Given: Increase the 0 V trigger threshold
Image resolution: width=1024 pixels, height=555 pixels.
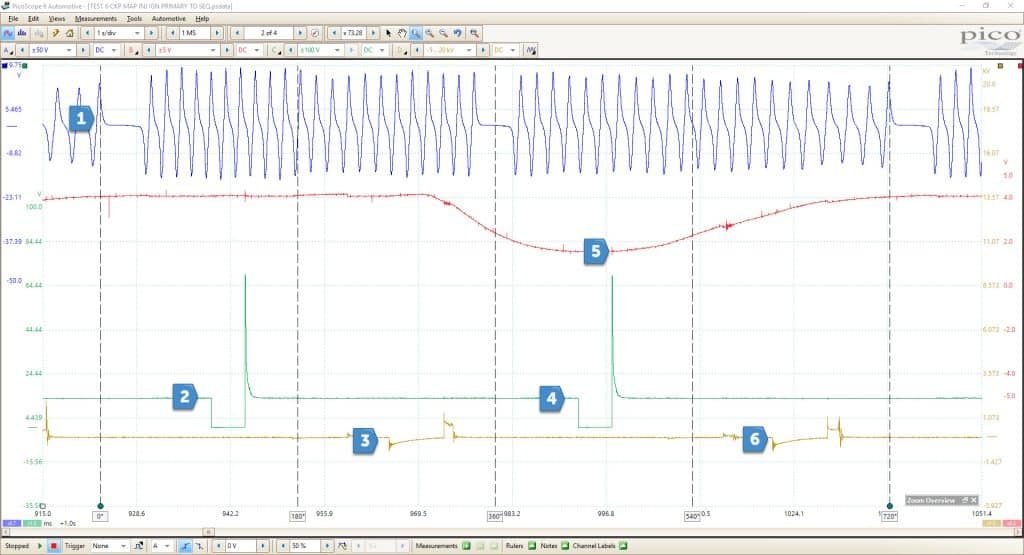Looking at the screenshot, I should 263,546.
